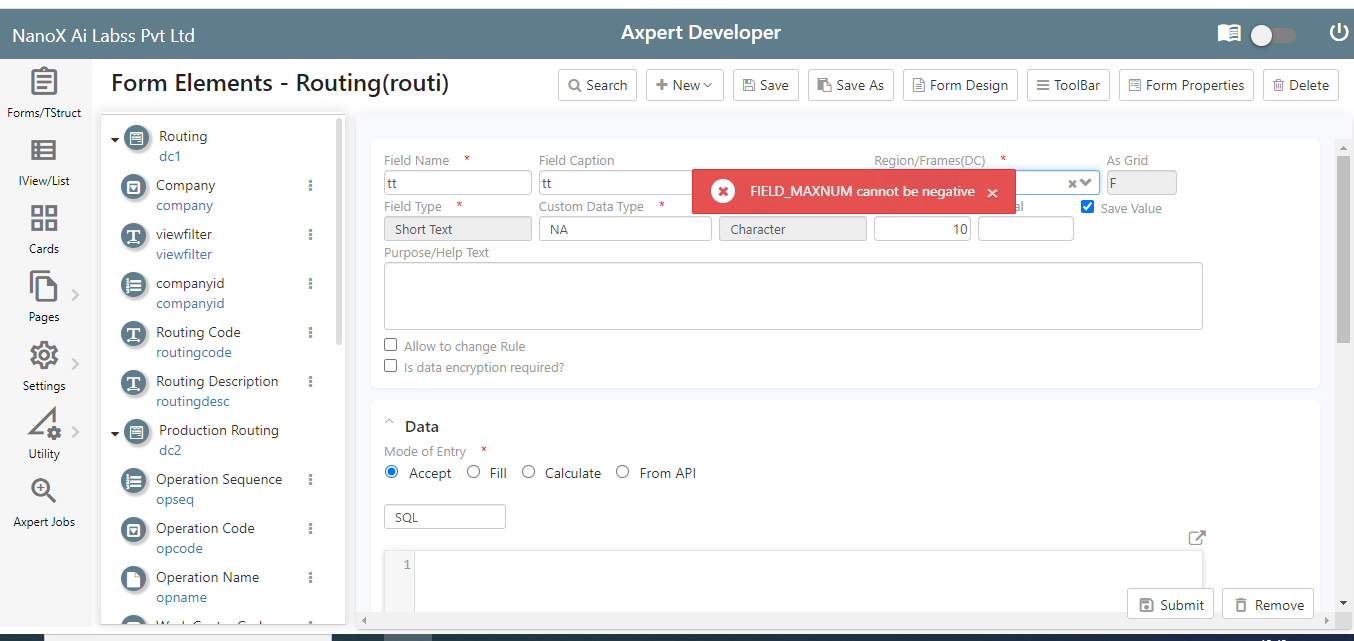The width and height of the screenshot is (1354, 641).
Task: Click the Routing dc1 frame icon
Action: (x=138, y=139)
